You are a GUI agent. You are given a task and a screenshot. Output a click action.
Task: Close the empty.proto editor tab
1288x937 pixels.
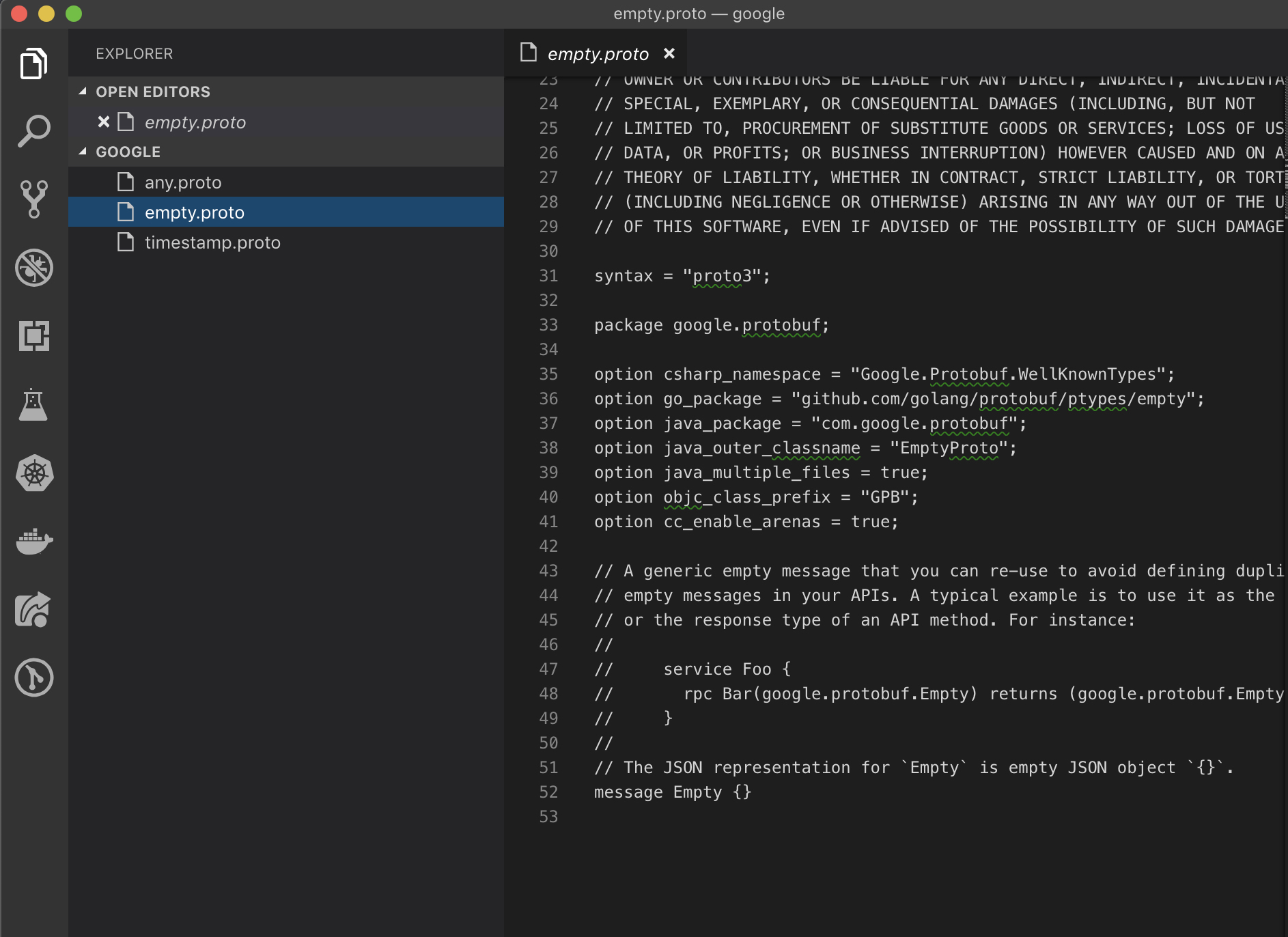[x=669, y=53]
